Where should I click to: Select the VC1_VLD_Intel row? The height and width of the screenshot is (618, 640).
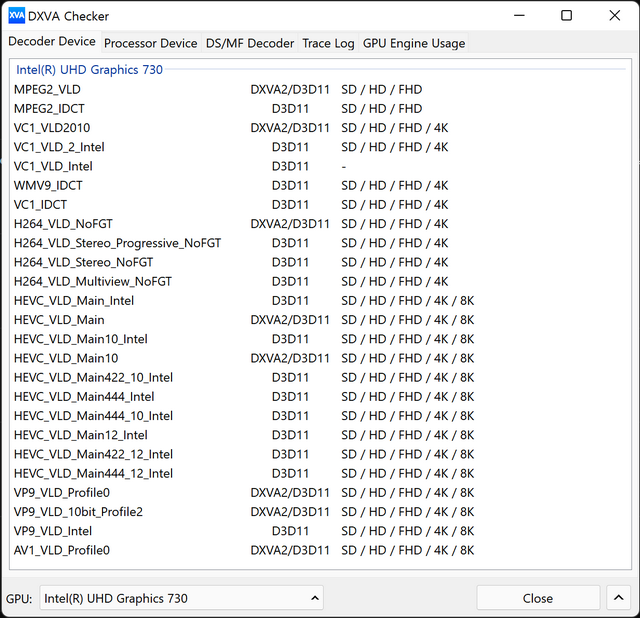tap(320, 166)
